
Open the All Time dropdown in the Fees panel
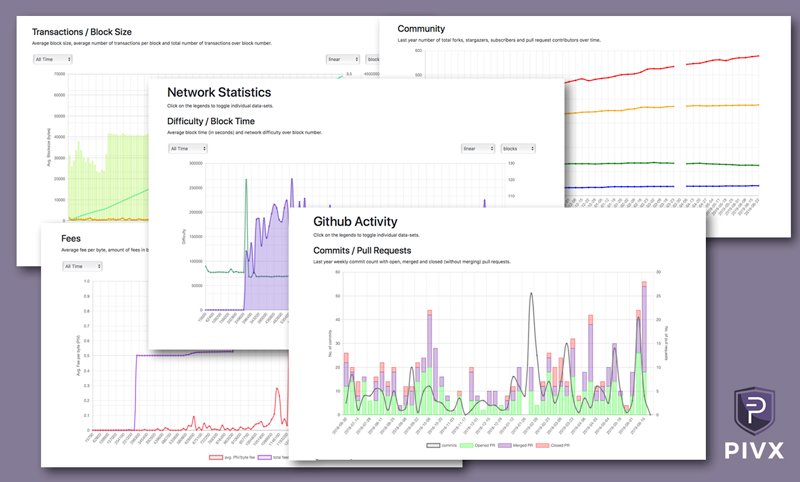(x=83, y=266)
